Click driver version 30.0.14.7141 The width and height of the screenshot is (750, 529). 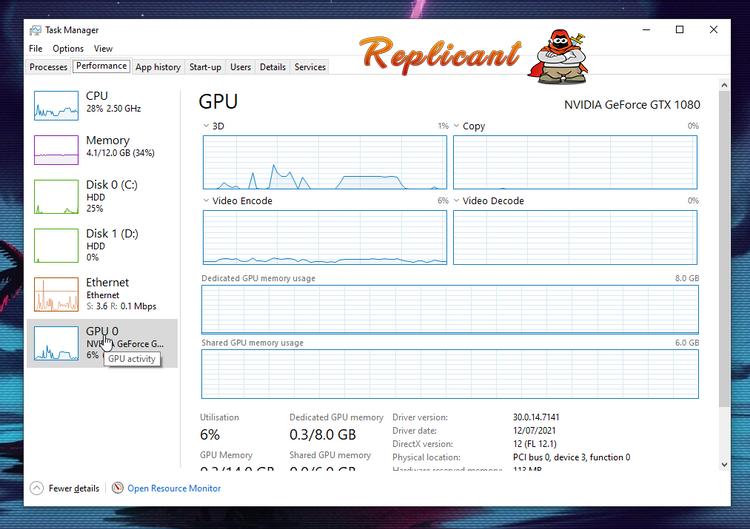[x=536, y=417]
